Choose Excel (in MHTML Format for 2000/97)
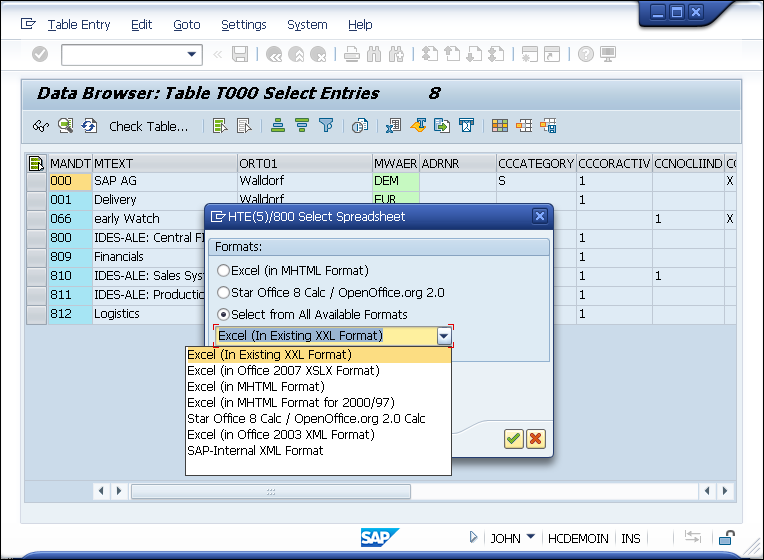 [318, 403]
